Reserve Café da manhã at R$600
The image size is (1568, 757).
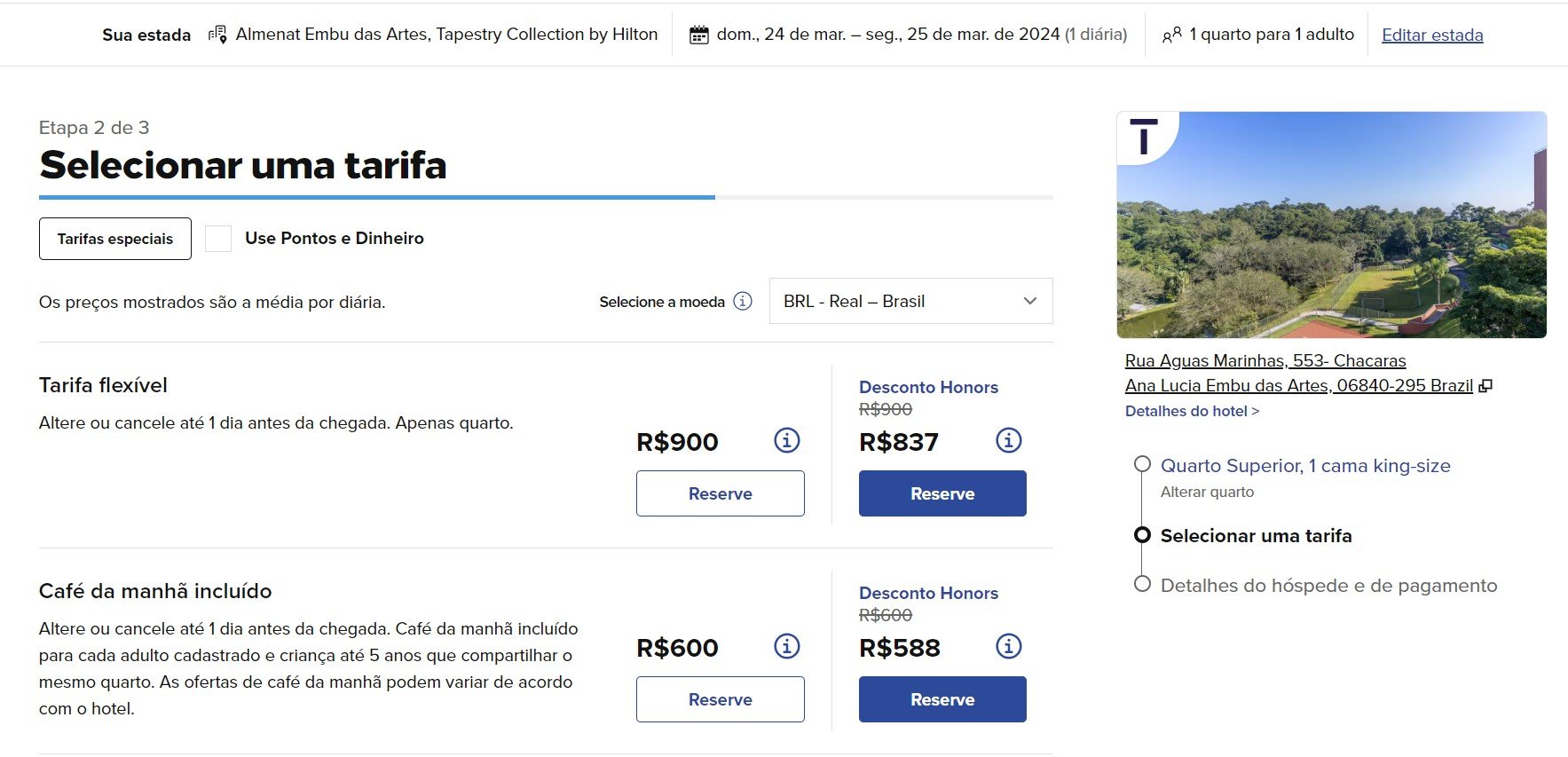tap(721, 699)
